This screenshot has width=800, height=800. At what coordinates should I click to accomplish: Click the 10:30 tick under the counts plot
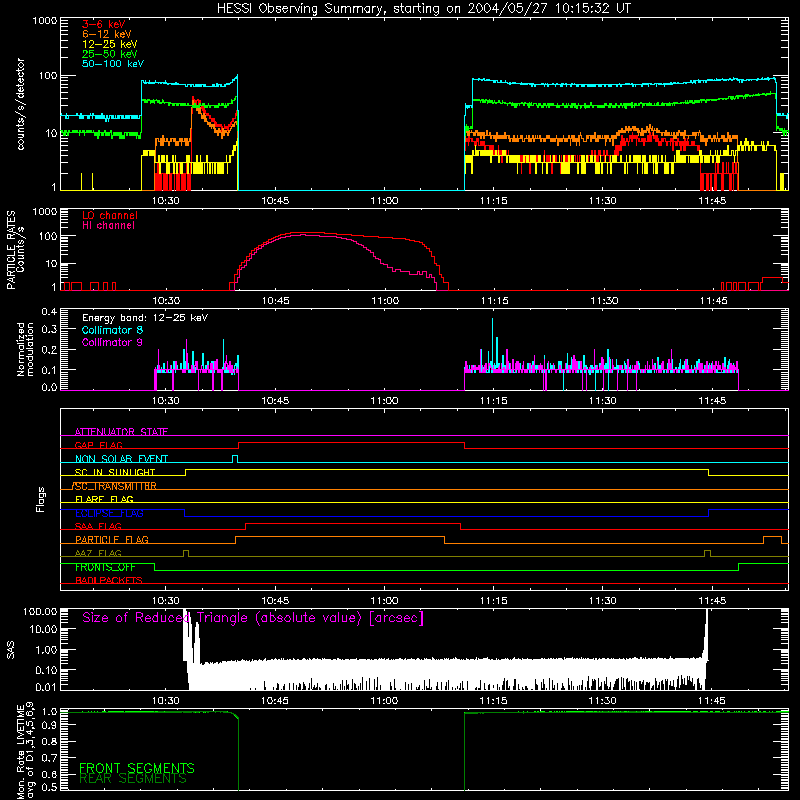click(166, 201)
